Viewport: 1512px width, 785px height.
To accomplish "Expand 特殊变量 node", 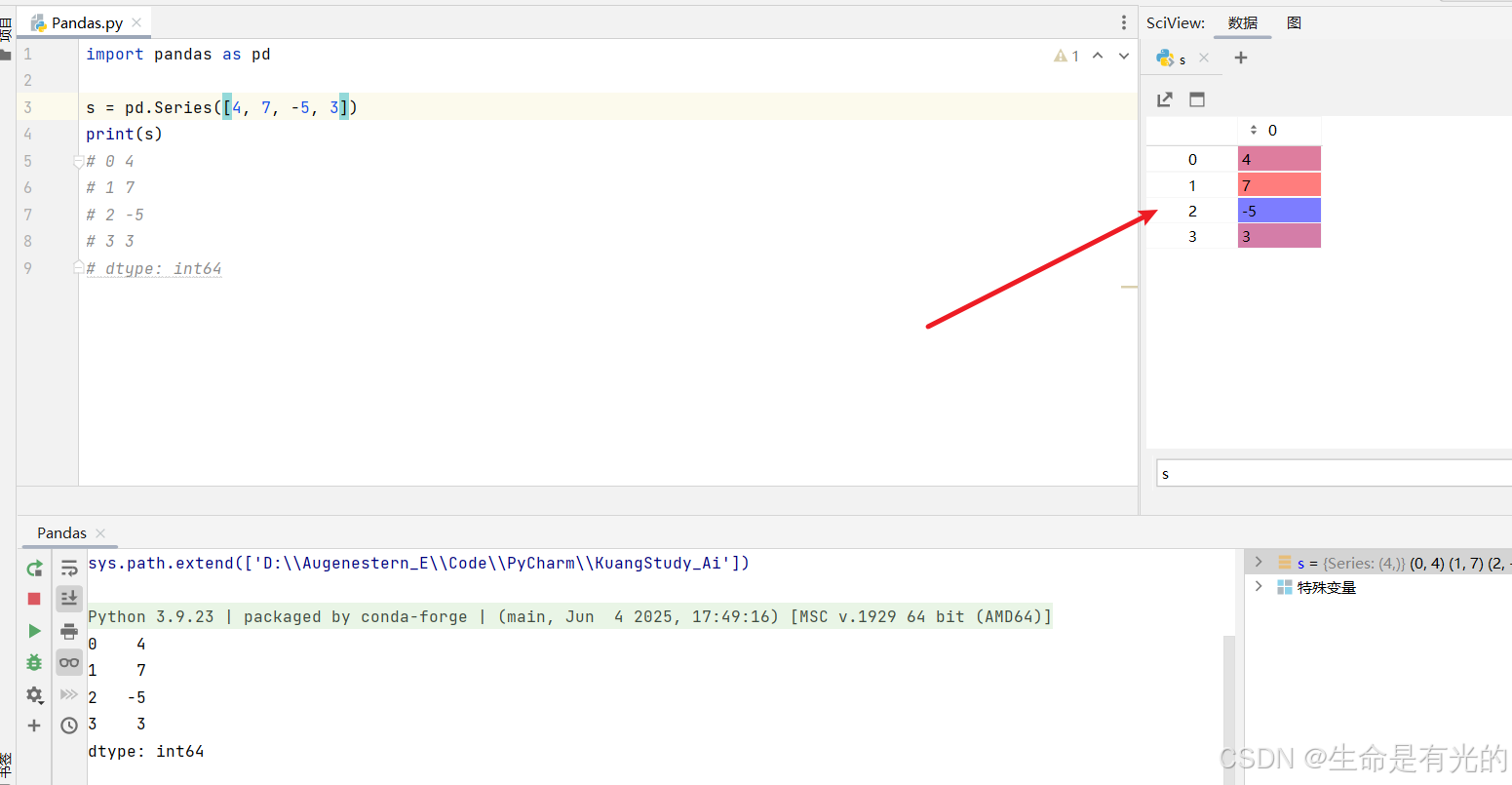I will tap(1259, 586).
